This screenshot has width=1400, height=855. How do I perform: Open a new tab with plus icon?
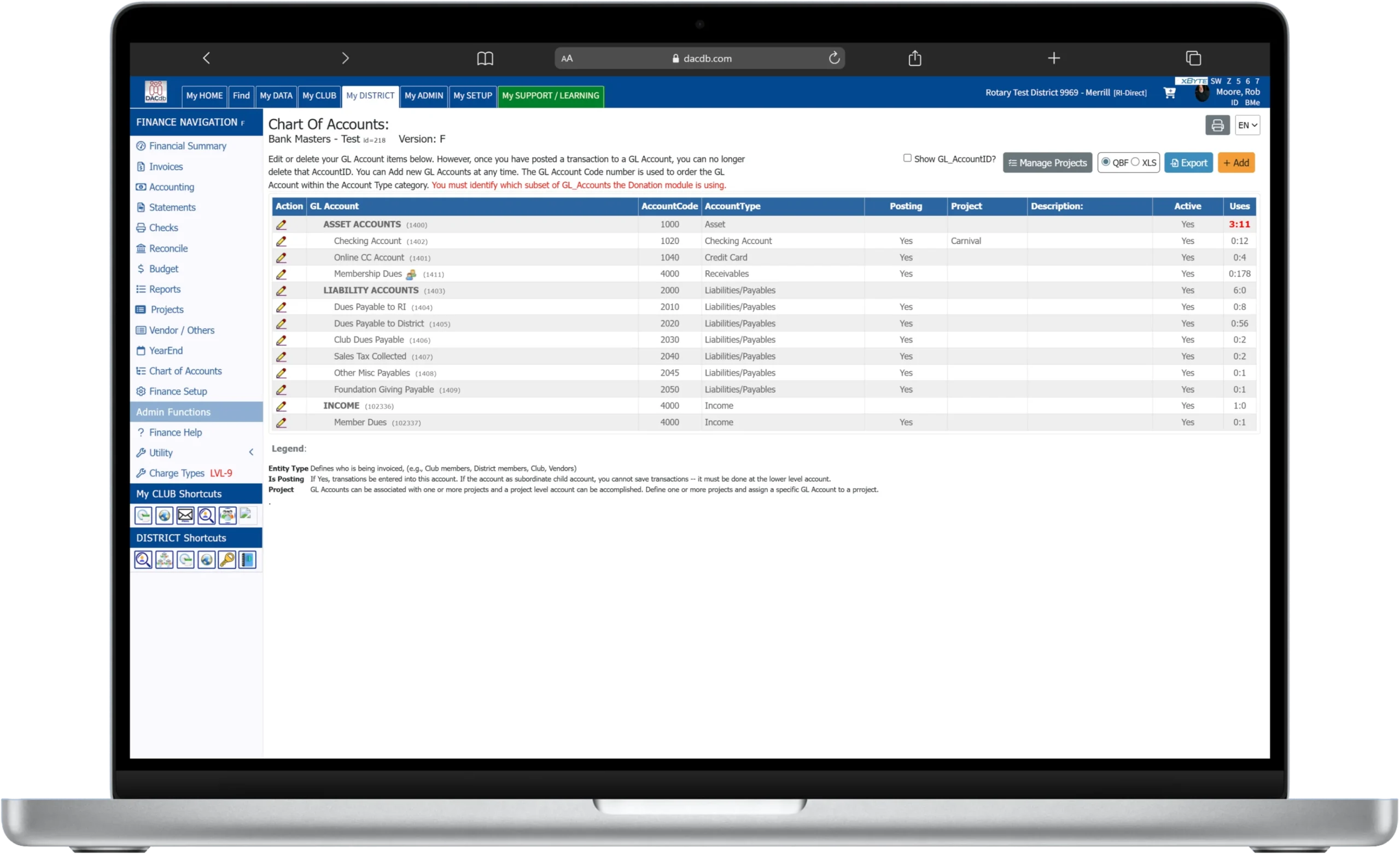tap(1054, 58)
